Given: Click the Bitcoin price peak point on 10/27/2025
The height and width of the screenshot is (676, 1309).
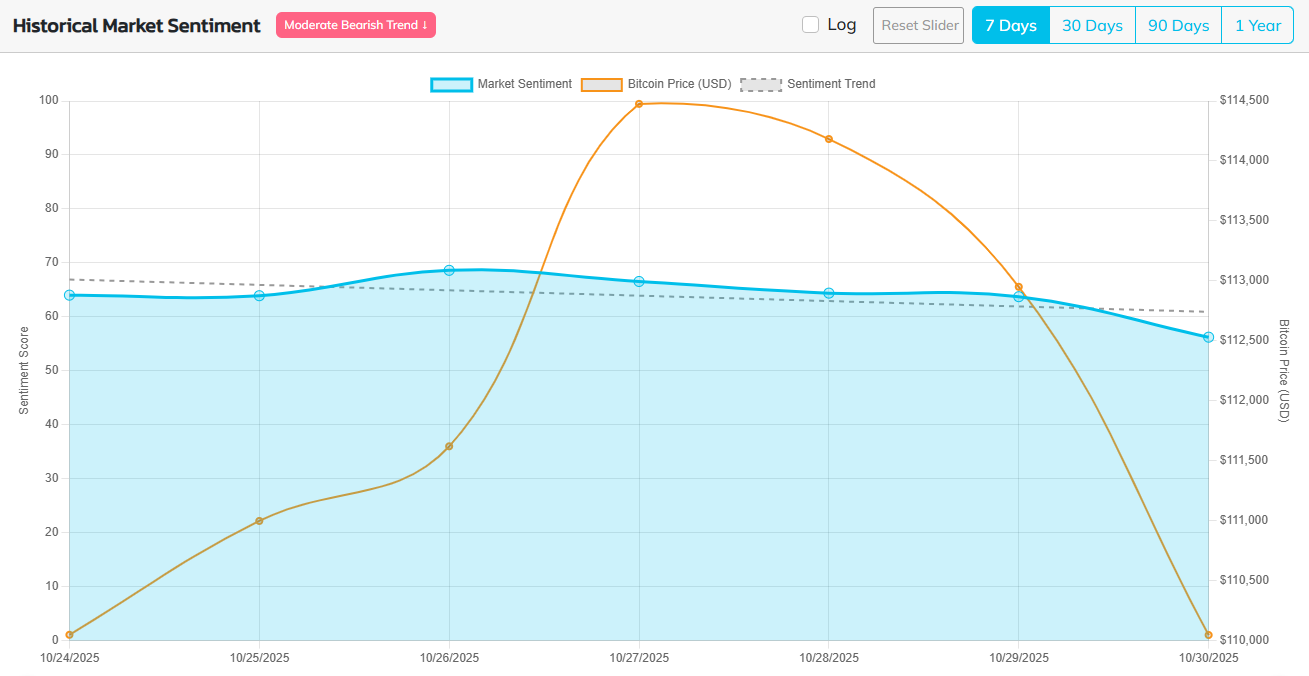Looking at the screenshot, I should pos(639,104).
